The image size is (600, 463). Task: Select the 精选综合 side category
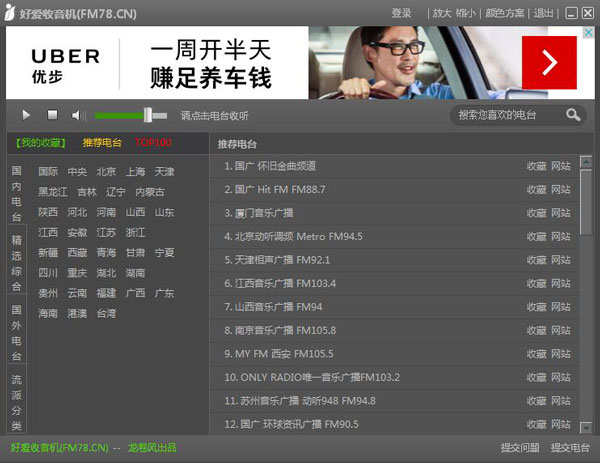pos(17,263)
